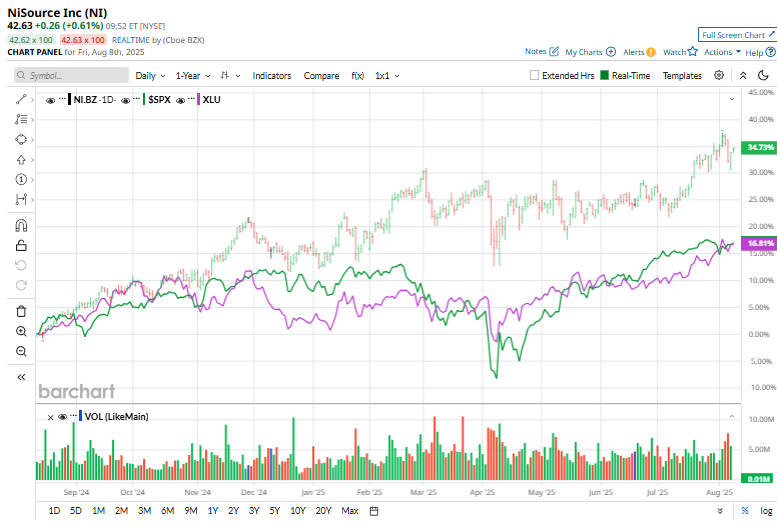Click the My Charts plus icon
The width and height of the screenshot is (777, 528).
click(611, 52)
